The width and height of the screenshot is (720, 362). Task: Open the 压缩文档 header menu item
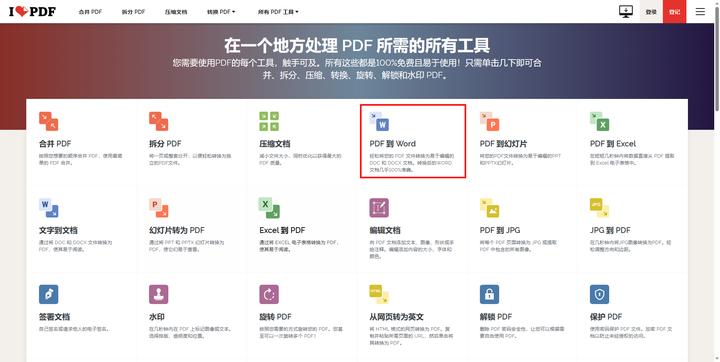point(176,12)
